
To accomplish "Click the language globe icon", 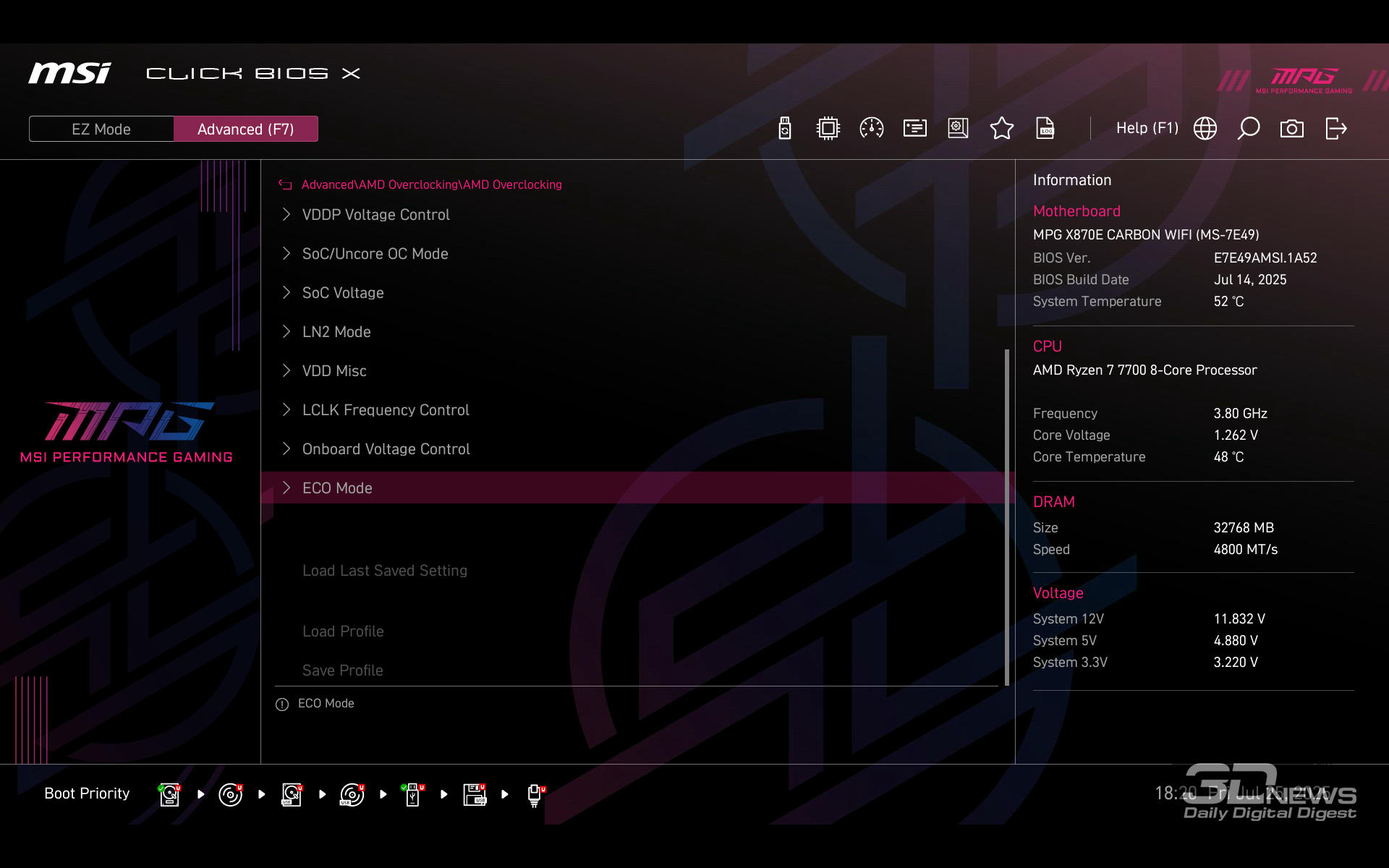I will click(x=1205, y=129).
